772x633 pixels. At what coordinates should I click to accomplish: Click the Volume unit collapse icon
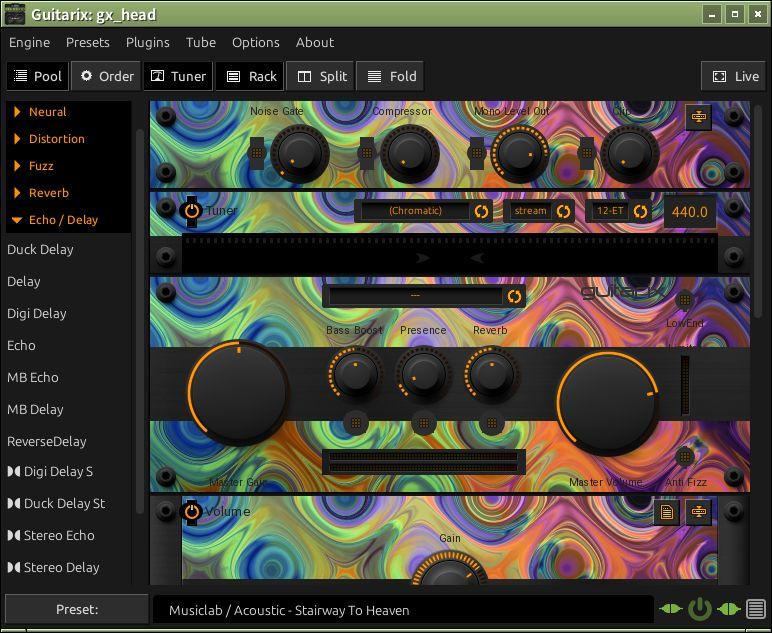698,513
